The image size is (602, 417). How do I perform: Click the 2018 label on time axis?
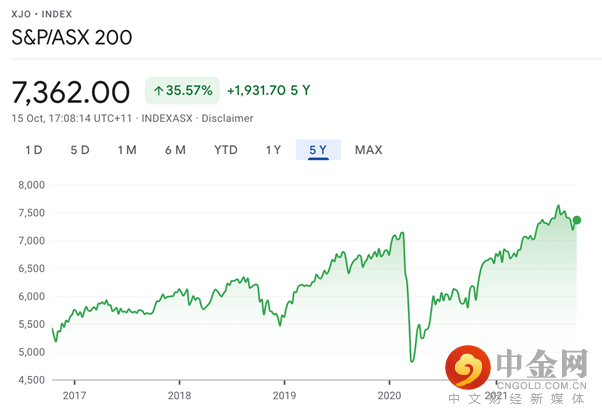click(x=179, y=396)
